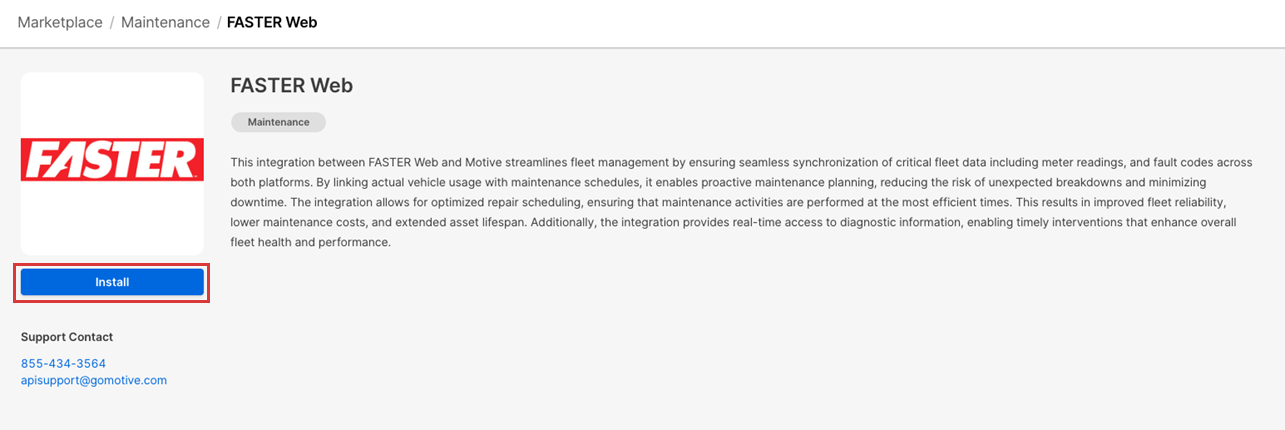Click the white space of the logo card above the logo

point(112,106)
